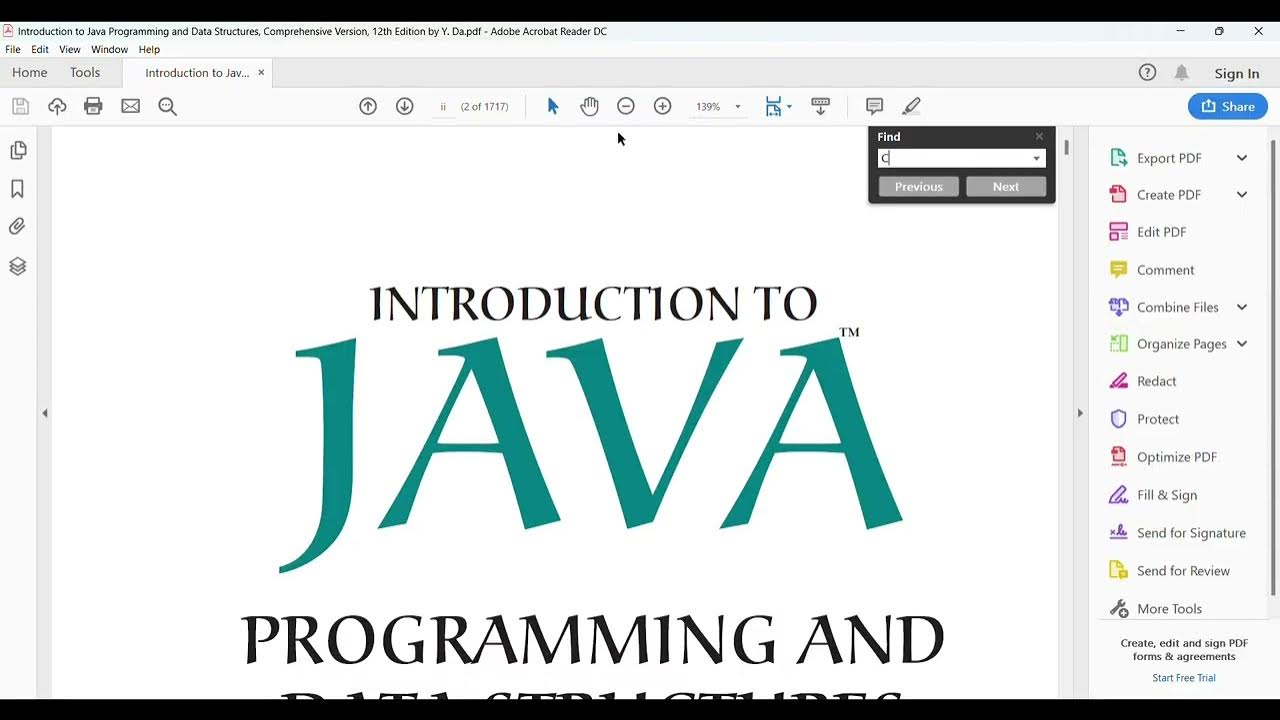The height and width of the screenshot is (720, 1280).
Task: Open the layers panel
Action: point(17,266)
